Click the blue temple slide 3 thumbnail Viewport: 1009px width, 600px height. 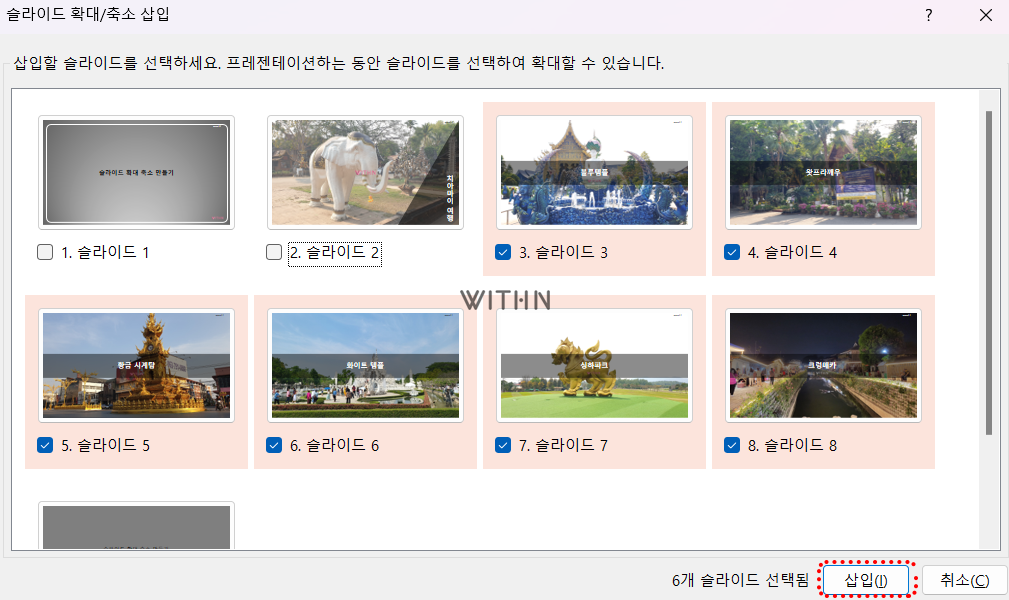pos(595,173)
